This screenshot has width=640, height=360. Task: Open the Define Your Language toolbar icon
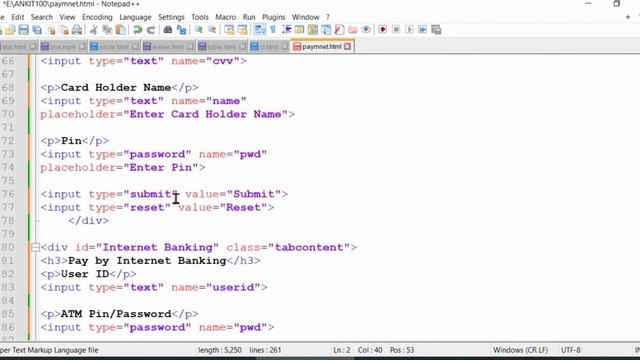[x=299, y=30]
